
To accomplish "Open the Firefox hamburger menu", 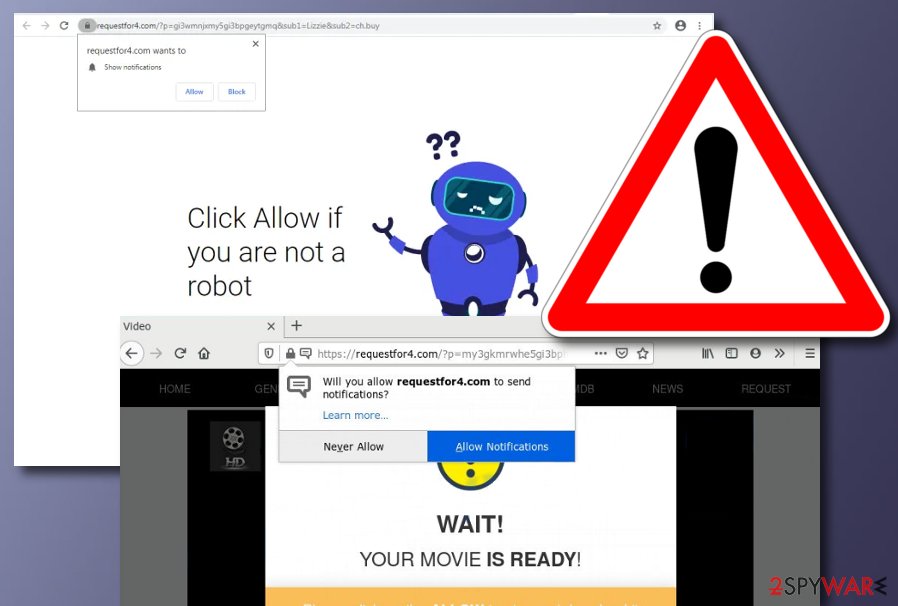I will click(x=810, y=353).
